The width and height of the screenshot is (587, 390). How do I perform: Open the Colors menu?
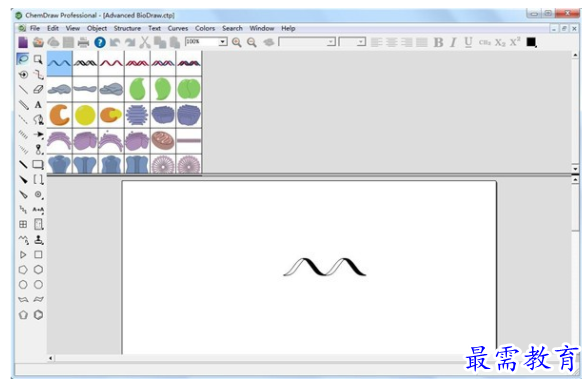pyautogui.click(x=205, y=28)
